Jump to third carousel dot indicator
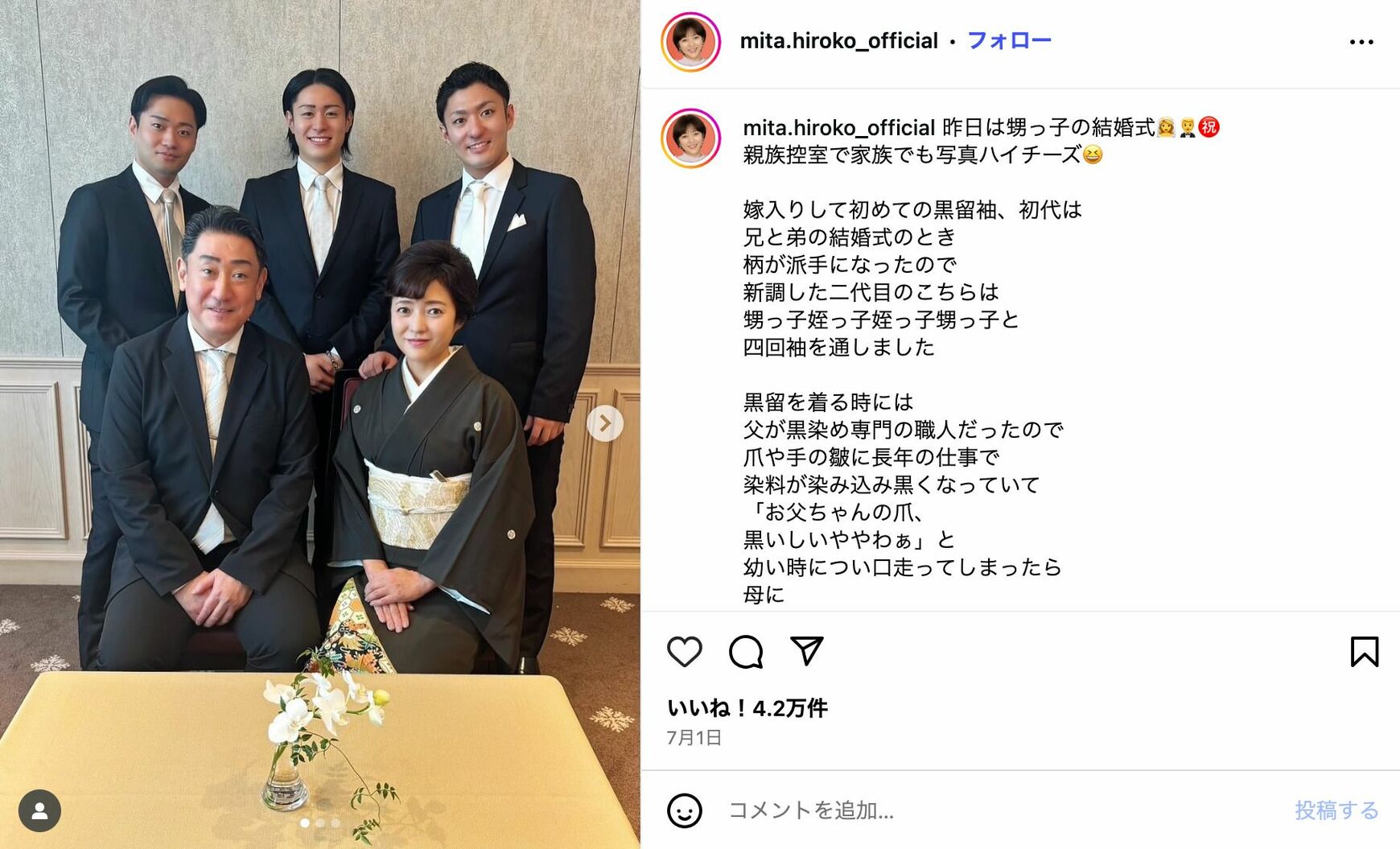 click(336, 823)
